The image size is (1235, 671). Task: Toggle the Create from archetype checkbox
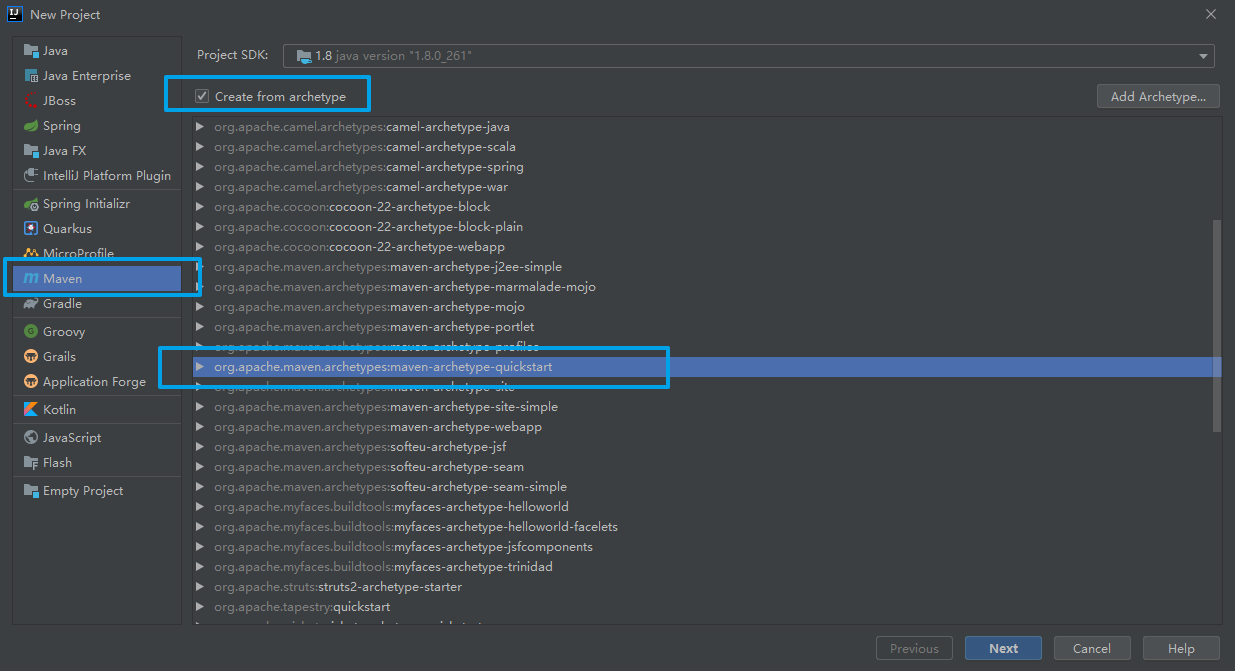tap(202, 97)
